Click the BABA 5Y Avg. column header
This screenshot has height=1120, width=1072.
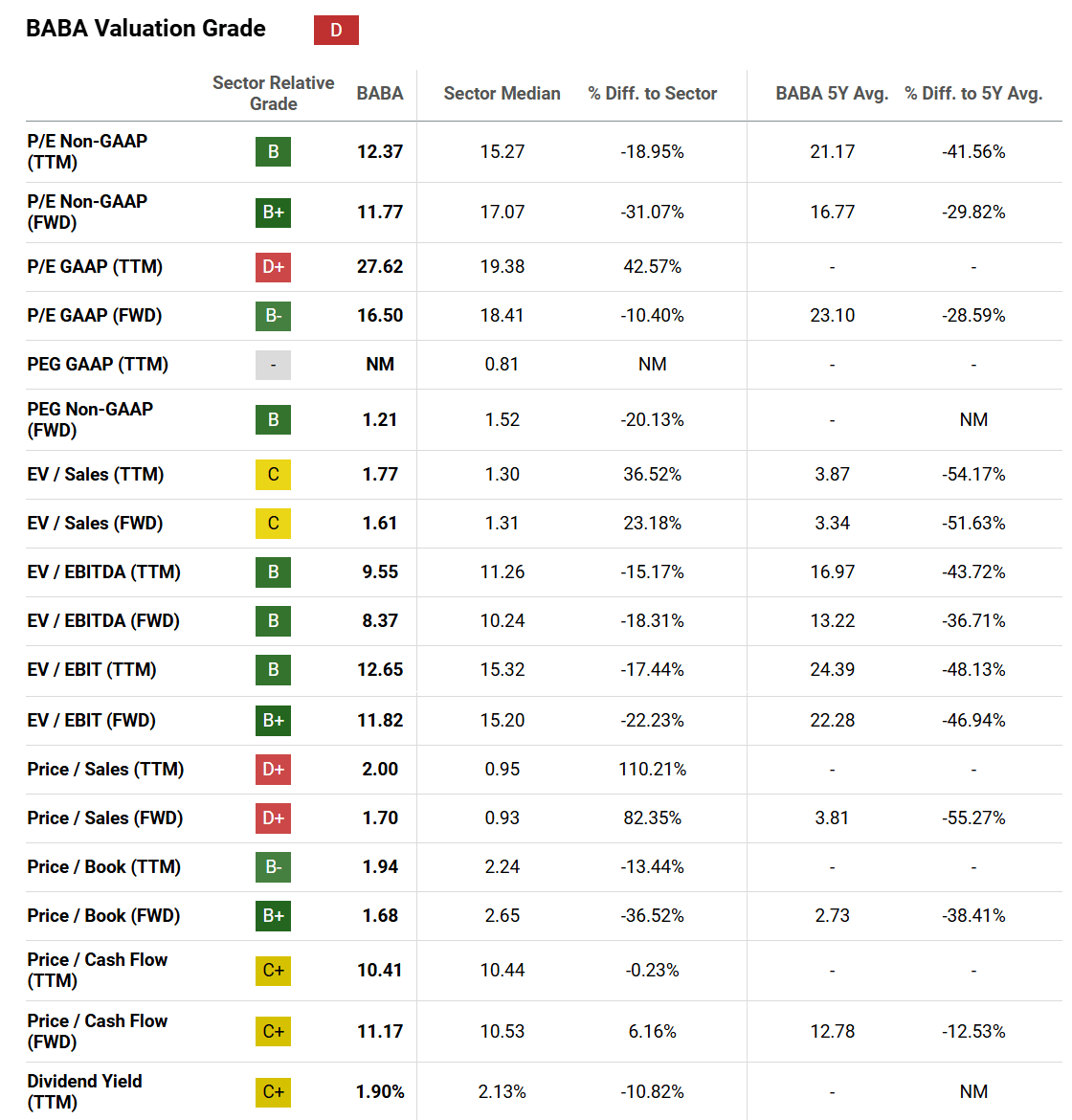tap(832, 93)
